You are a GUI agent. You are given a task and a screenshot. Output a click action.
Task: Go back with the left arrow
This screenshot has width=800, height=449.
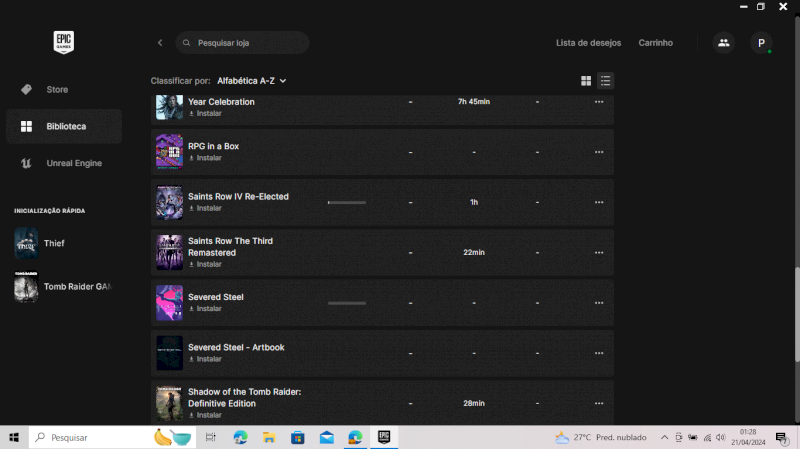(x=160, y=43)
